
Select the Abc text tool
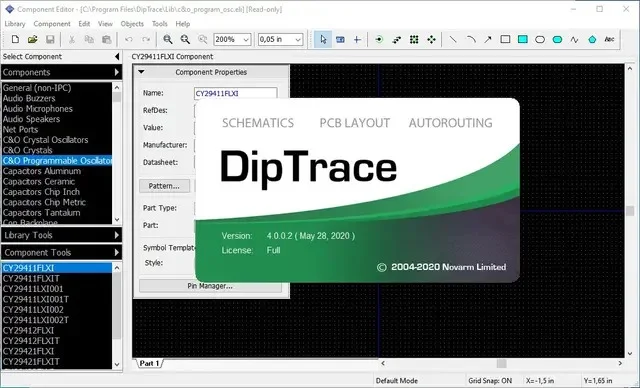point(609,39)
